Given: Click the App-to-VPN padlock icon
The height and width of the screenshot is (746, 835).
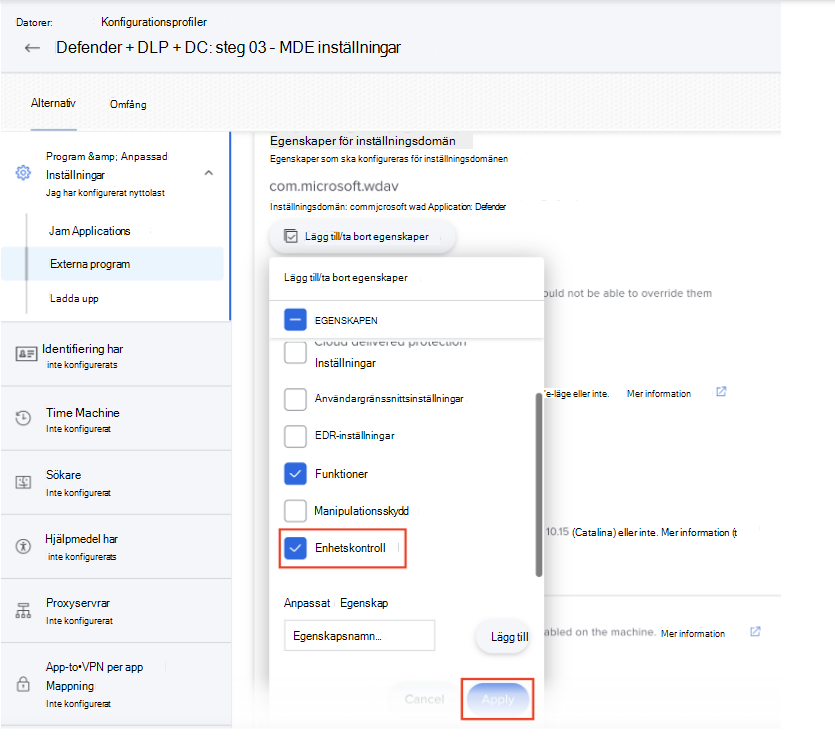Looking at the screenshot, I should coord(23,684).
